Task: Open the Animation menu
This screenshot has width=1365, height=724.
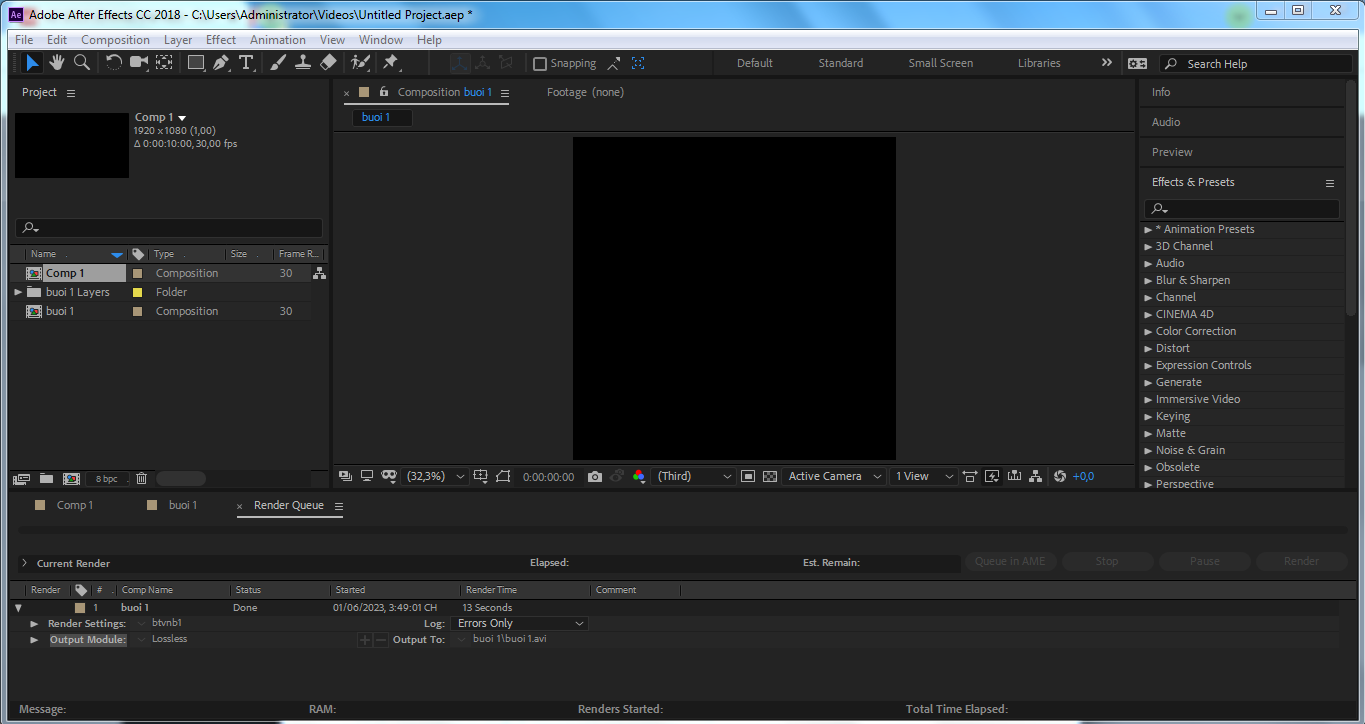Action: point(278,40)
